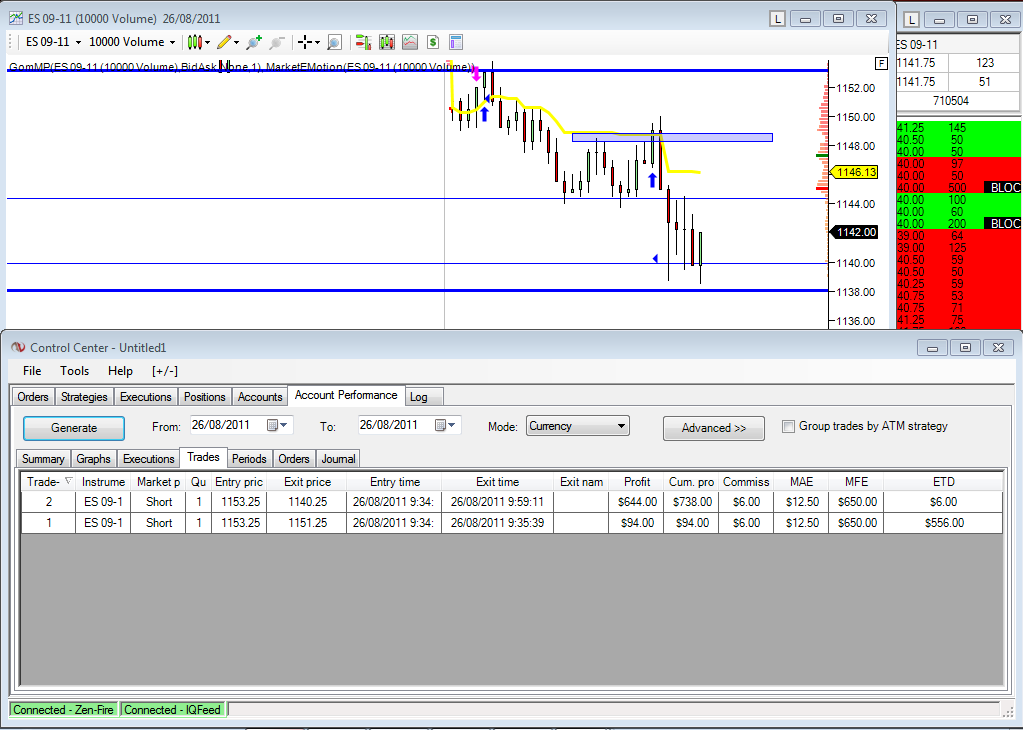
Task: Click the blue triangle marker near 1140
Action: (655, 259)
